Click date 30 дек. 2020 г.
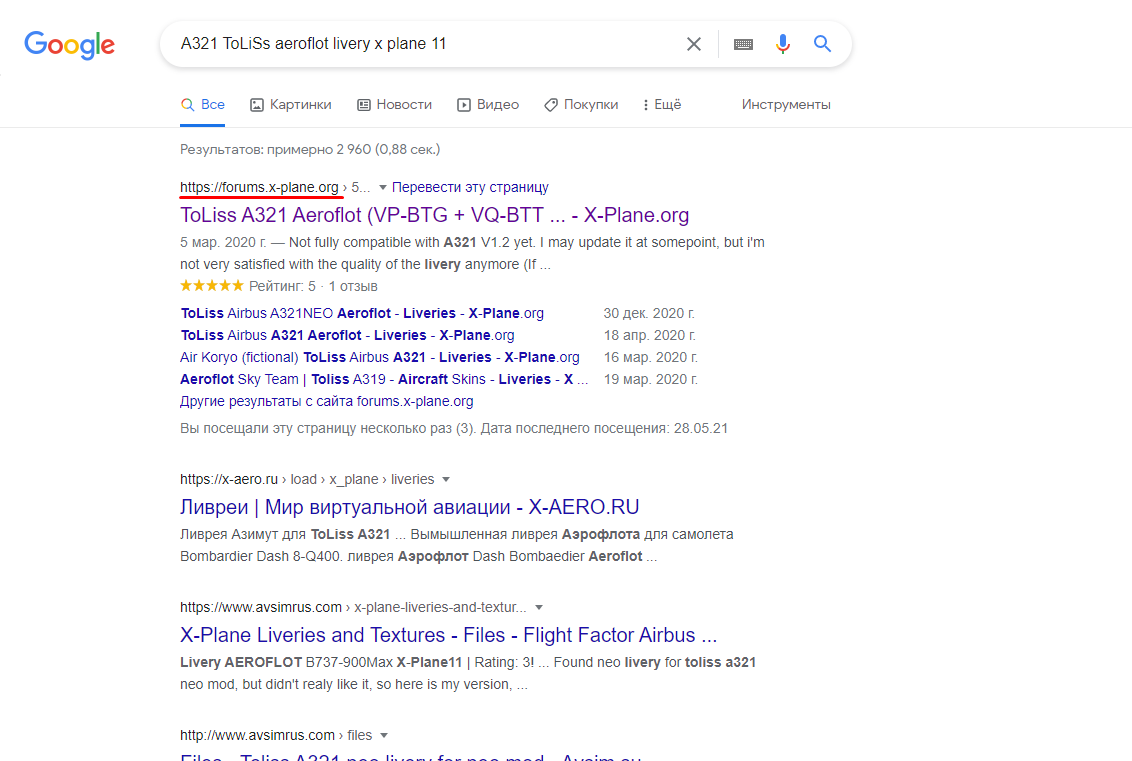 (649, 313)
